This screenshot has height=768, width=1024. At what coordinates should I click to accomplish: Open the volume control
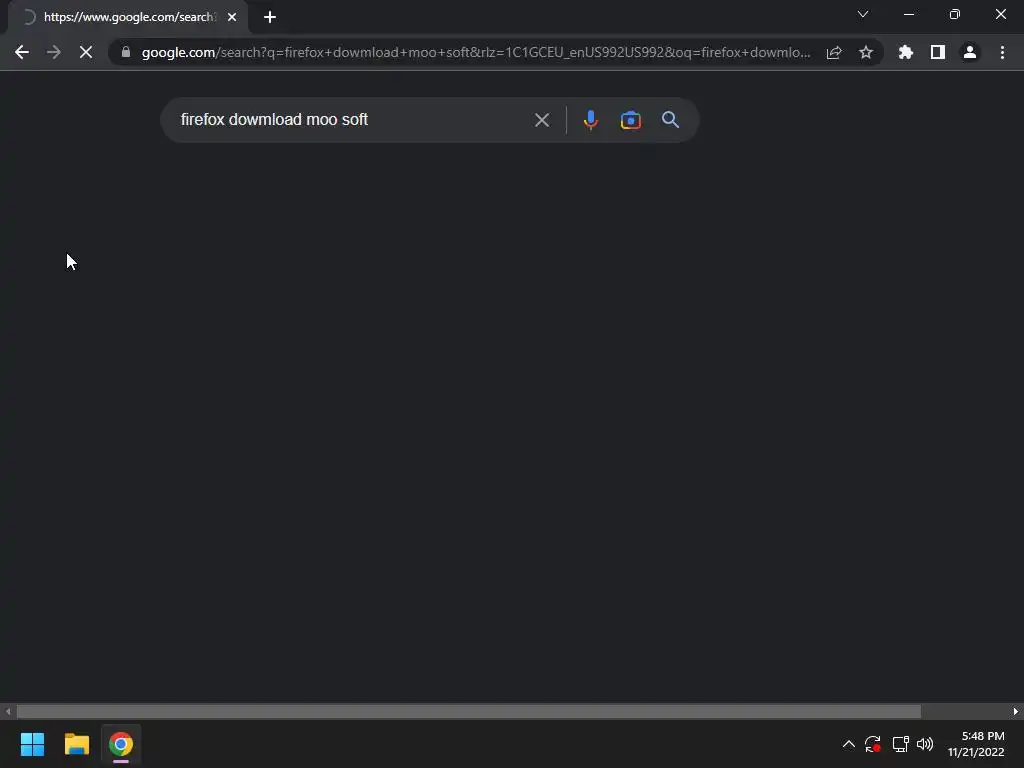(925, 744)
